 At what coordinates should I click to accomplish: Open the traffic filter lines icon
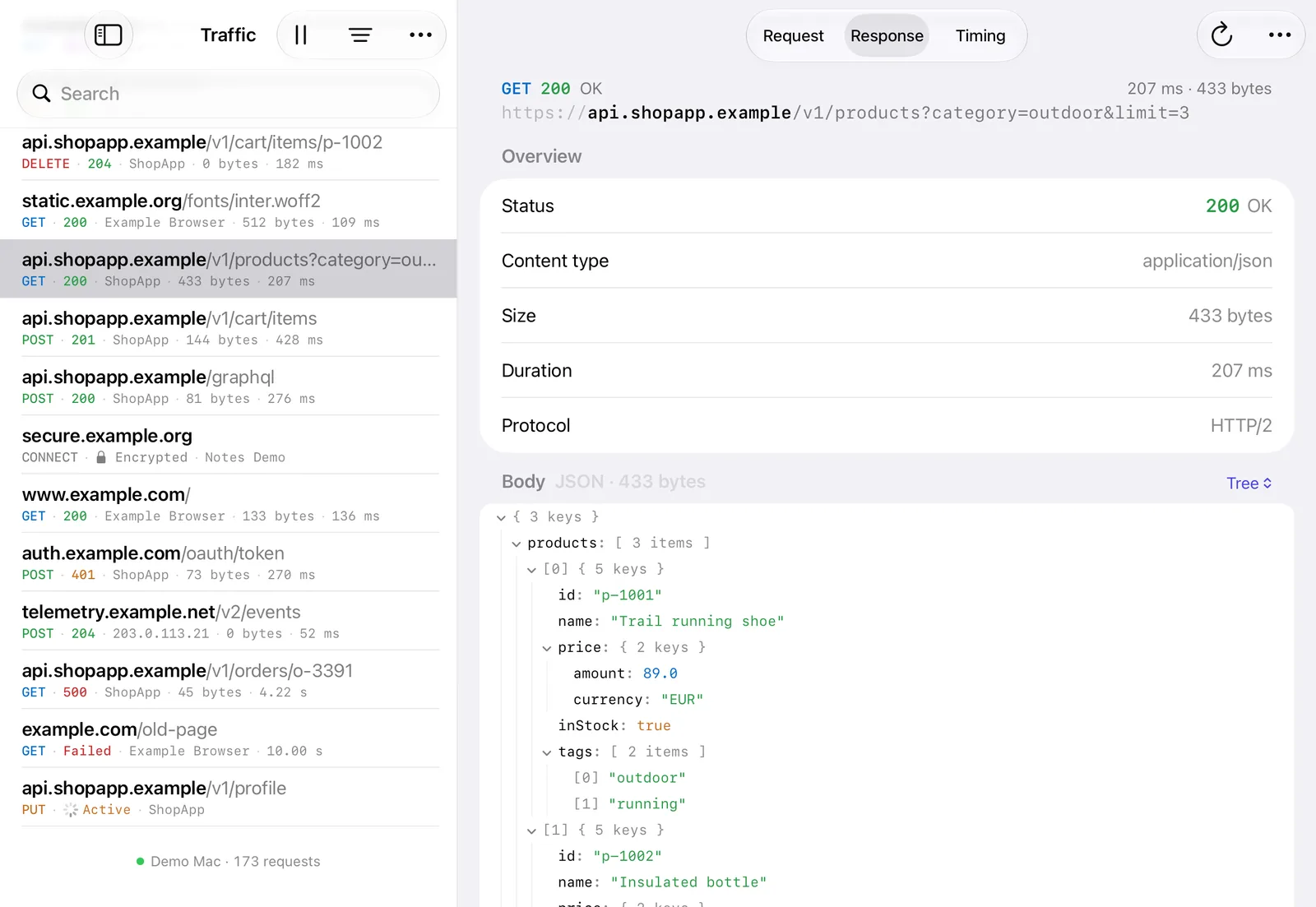click(x=360, y=35)
